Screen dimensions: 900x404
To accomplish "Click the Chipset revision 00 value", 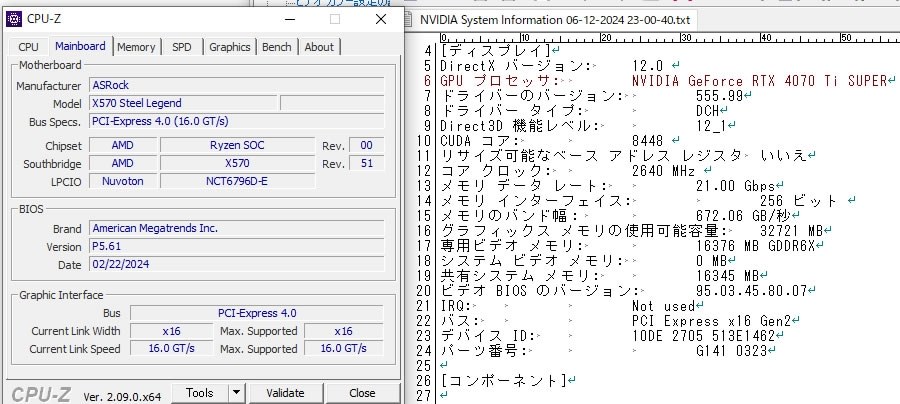I will [x=367, y=145].
